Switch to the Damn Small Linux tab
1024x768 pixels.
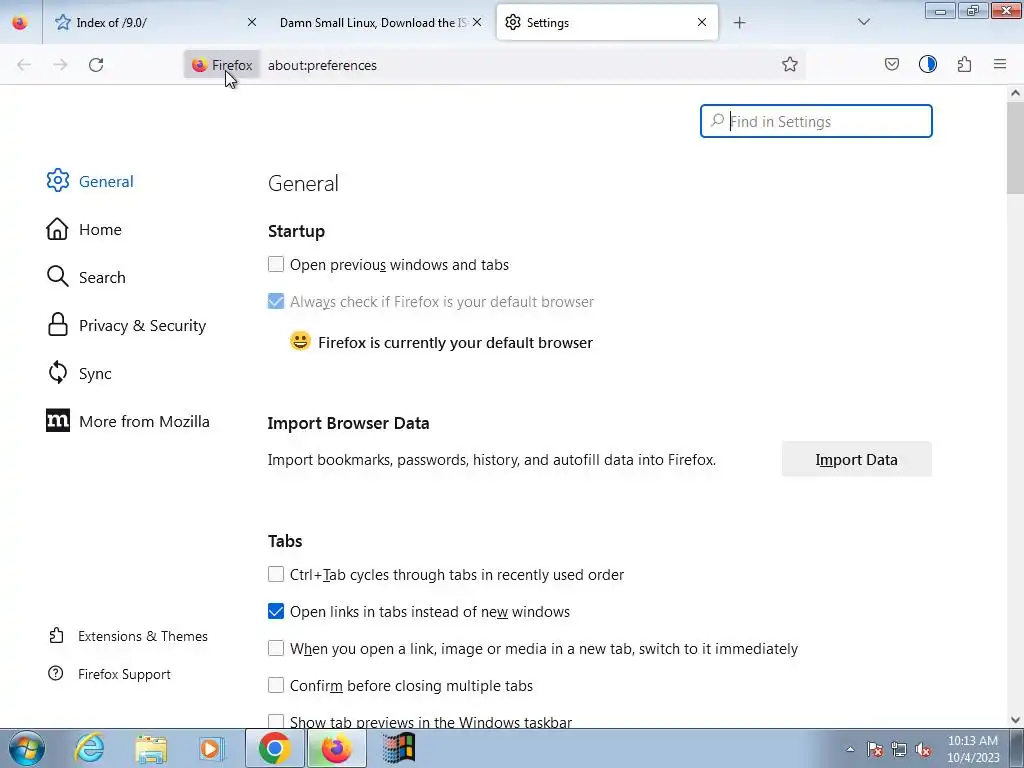381,22
